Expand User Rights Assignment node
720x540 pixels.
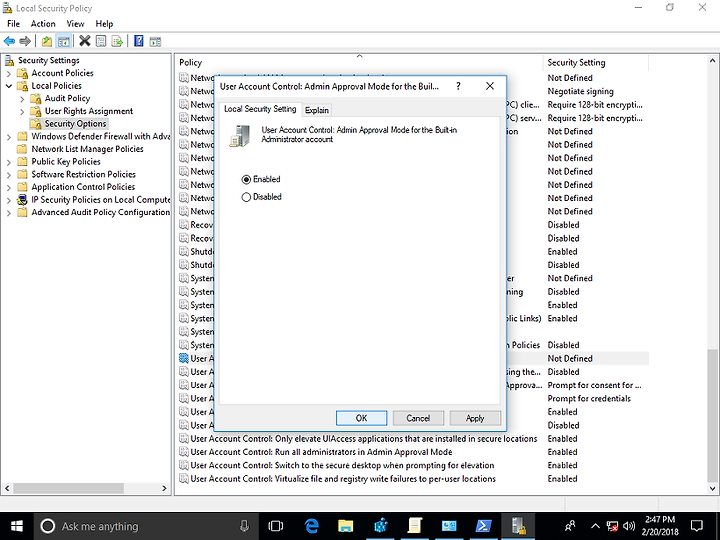pyautogui.click(x=22, y=111)
